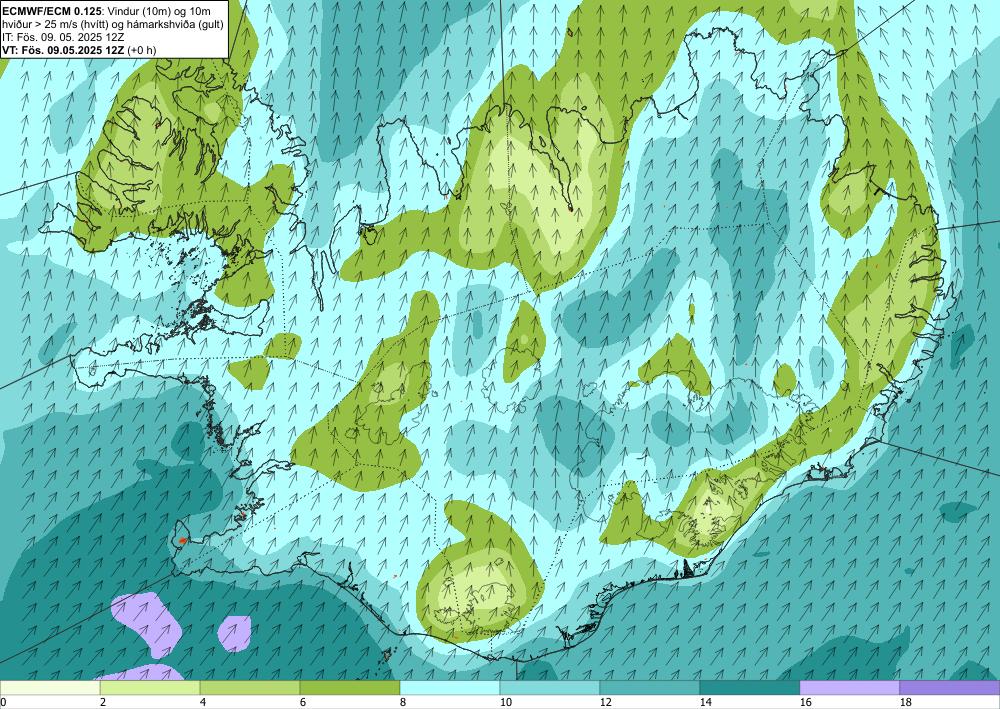
Task: Click the '8' label on the wind scale
Action: pos(403,702)
